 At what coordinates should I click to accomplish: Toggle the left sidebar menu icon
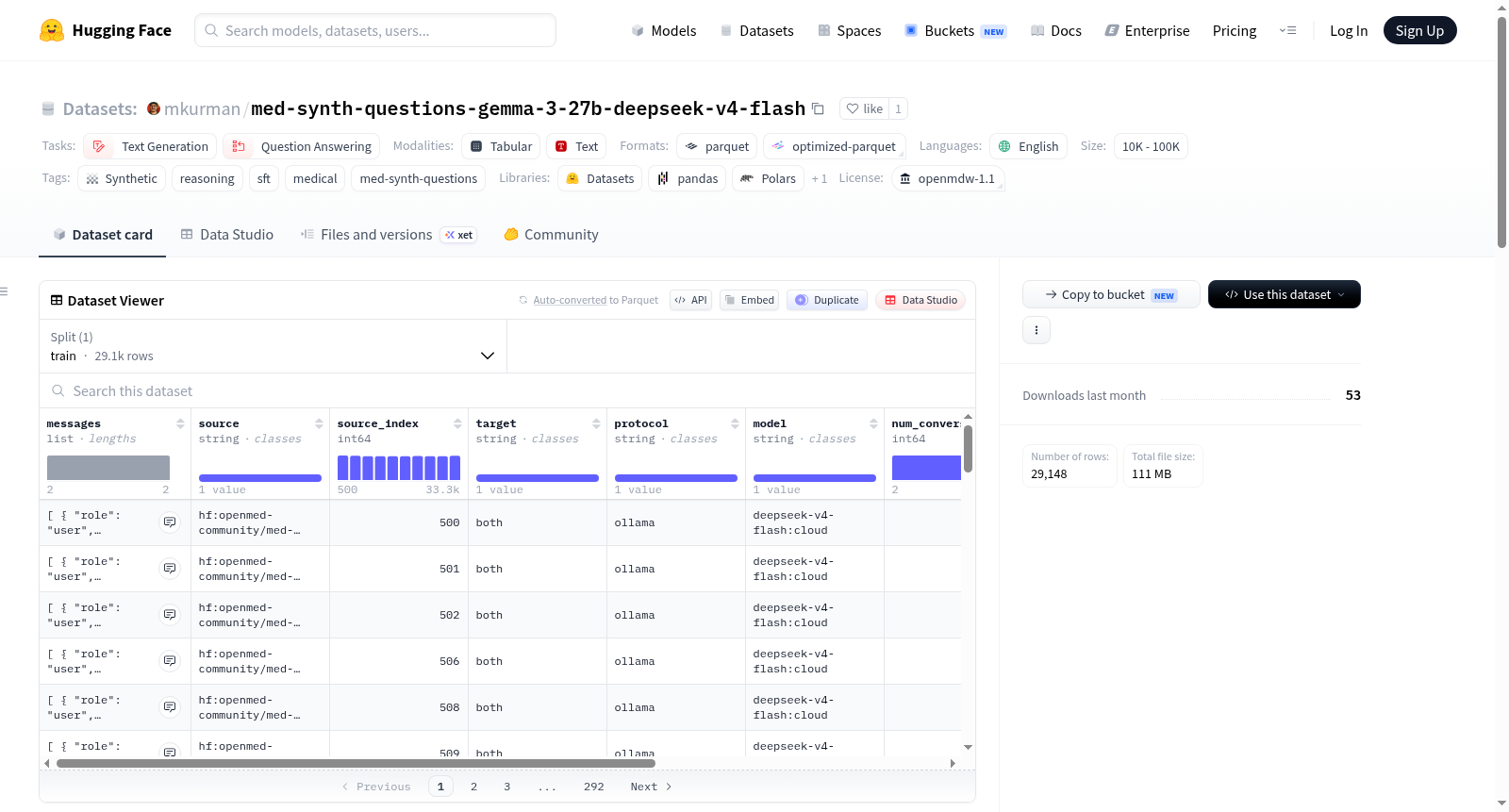(5, 291)
